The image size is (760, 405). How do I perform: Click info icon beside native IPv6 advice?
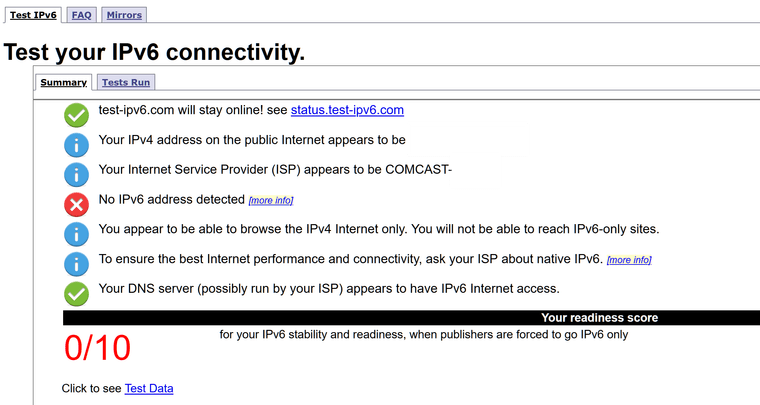pyautogui.click(x=77, y=264)
